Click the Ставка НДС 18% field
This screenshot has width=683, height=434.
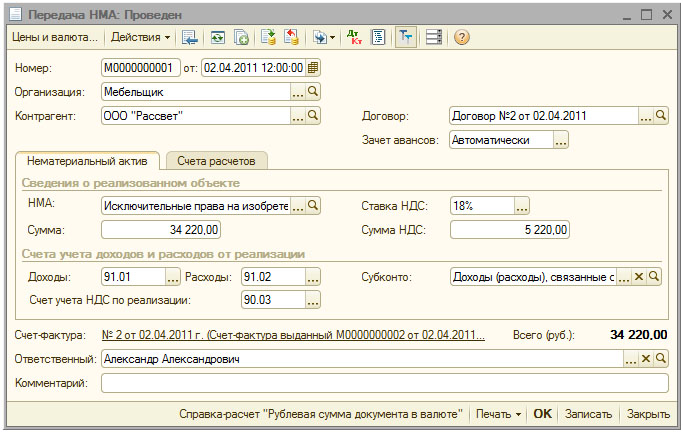tap(482, 206)
